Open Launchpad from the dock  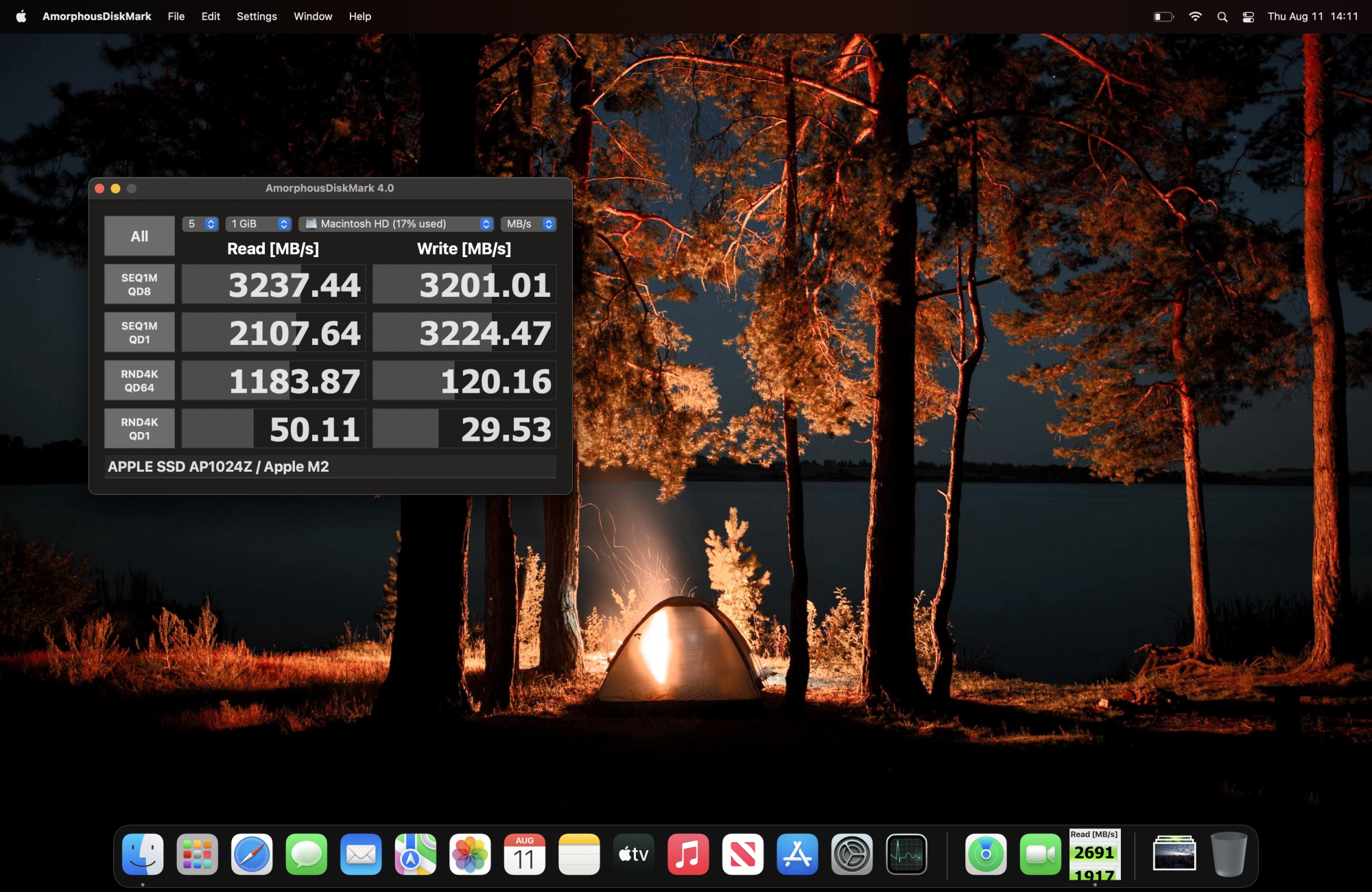(197, 854)
